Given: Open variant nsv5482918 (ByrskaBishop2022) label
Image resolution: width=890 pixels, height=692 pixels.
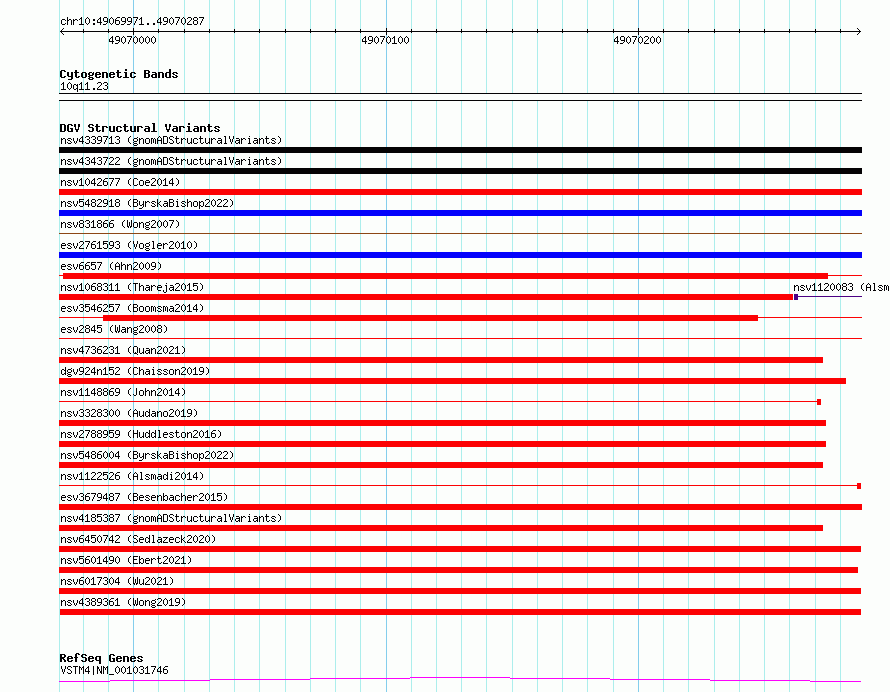Looking at the screenshot, I should [x=147, y=203].
